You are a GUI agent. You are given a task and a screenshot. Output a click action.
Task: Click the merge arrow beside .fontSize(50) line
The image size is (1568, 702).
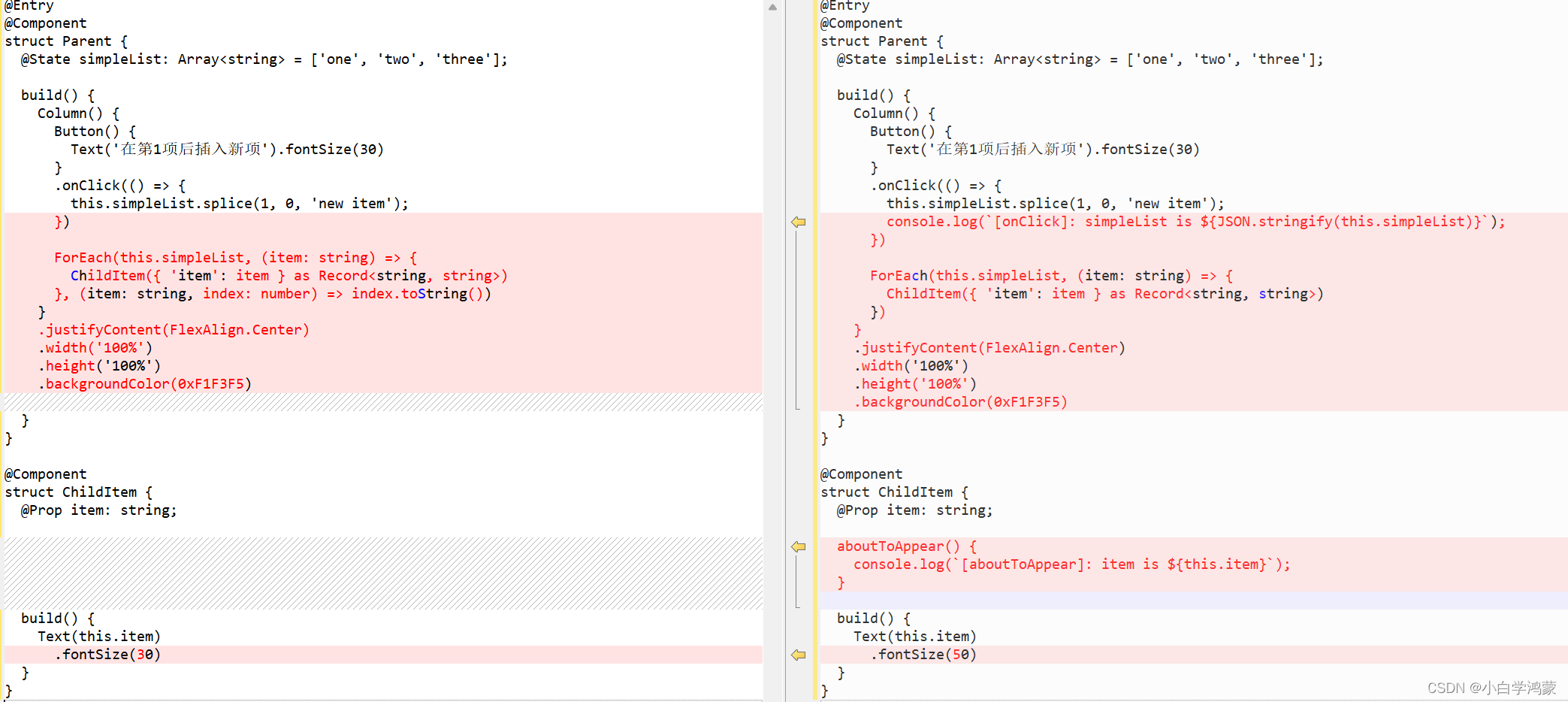tap(799, 655)
